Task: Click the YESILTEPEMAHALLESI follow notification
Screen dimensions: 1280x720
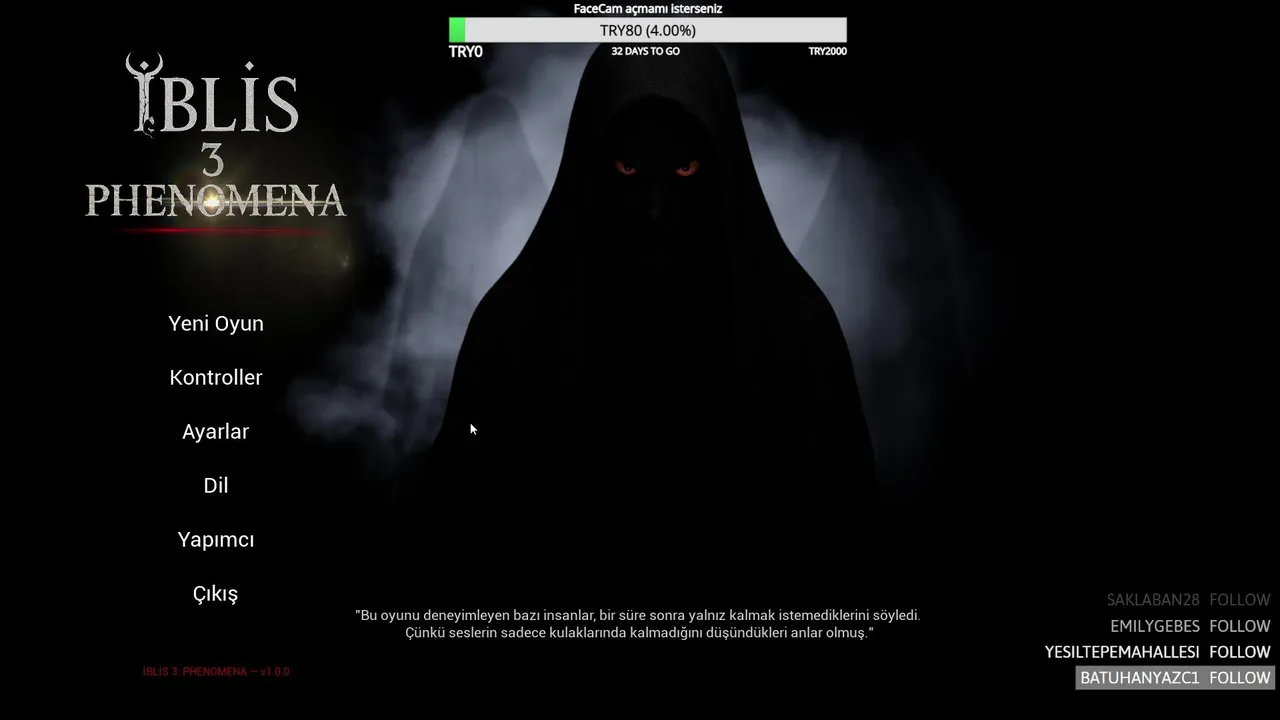Action: pos(1157,652)
